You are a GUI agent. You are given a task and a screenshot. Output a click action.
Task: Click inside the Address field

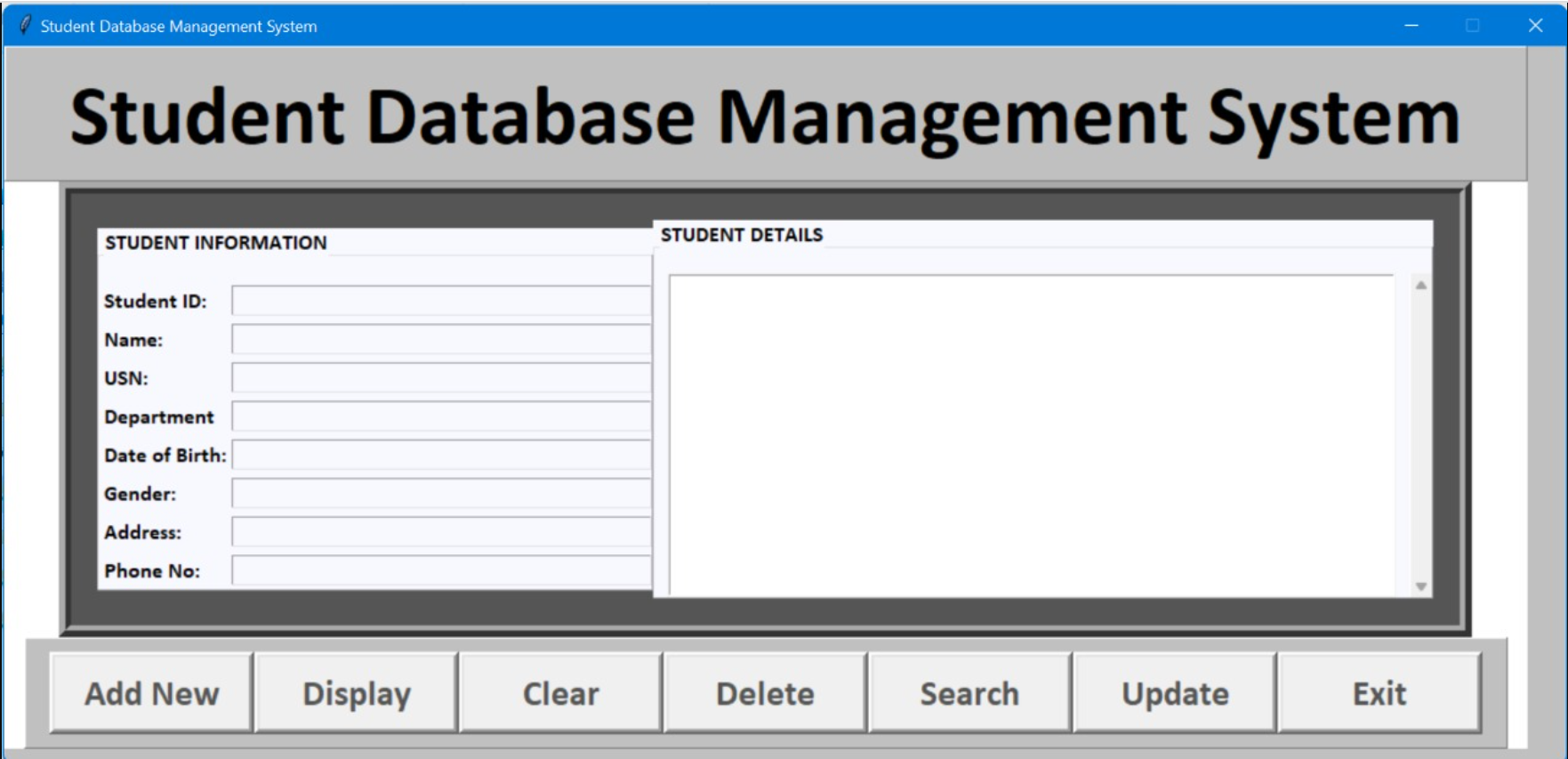pos(441,531)
